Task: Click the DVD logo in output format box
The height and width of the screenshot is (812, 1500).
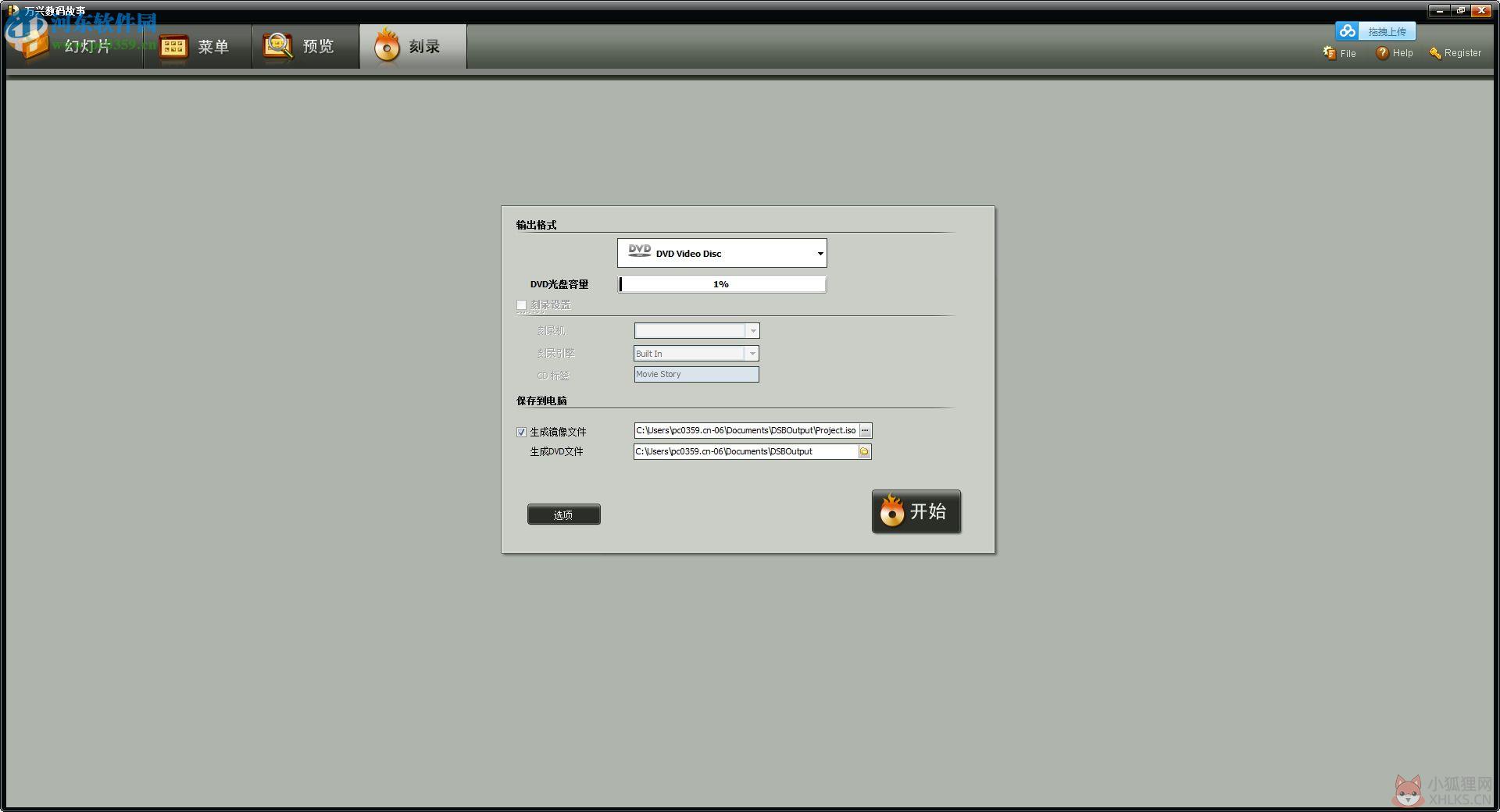Action: [639, 251]
